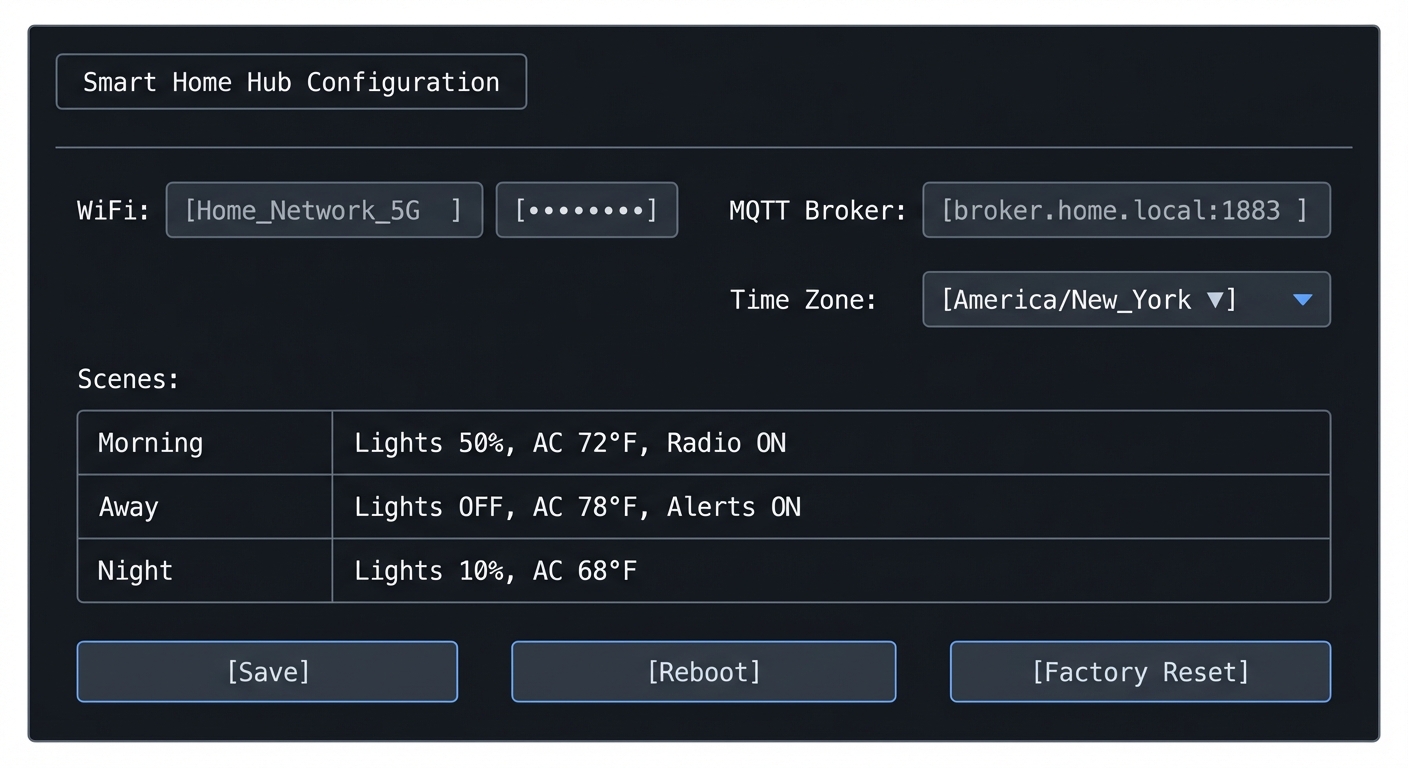1408x768 pixels.
Task: Edit the MQTT Broker address field
Action: pyautogui.click(x=1126, y=210)
